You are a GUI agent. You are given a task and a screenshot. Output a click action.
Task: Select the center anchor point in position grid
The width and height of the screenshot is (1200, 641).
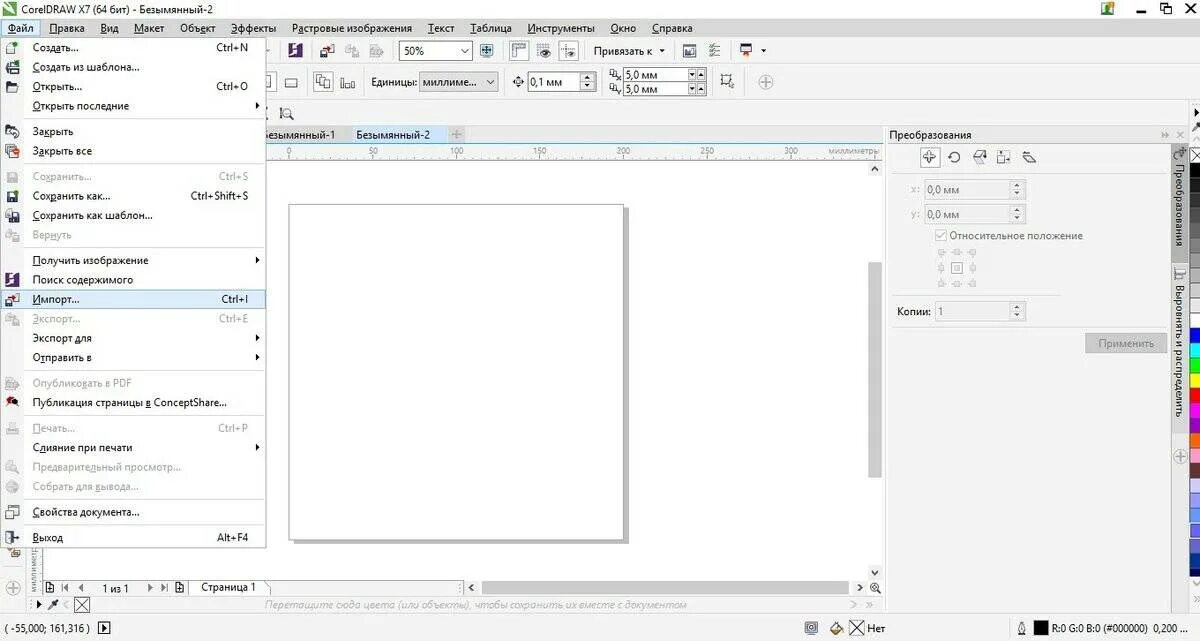tap(956, 268)
